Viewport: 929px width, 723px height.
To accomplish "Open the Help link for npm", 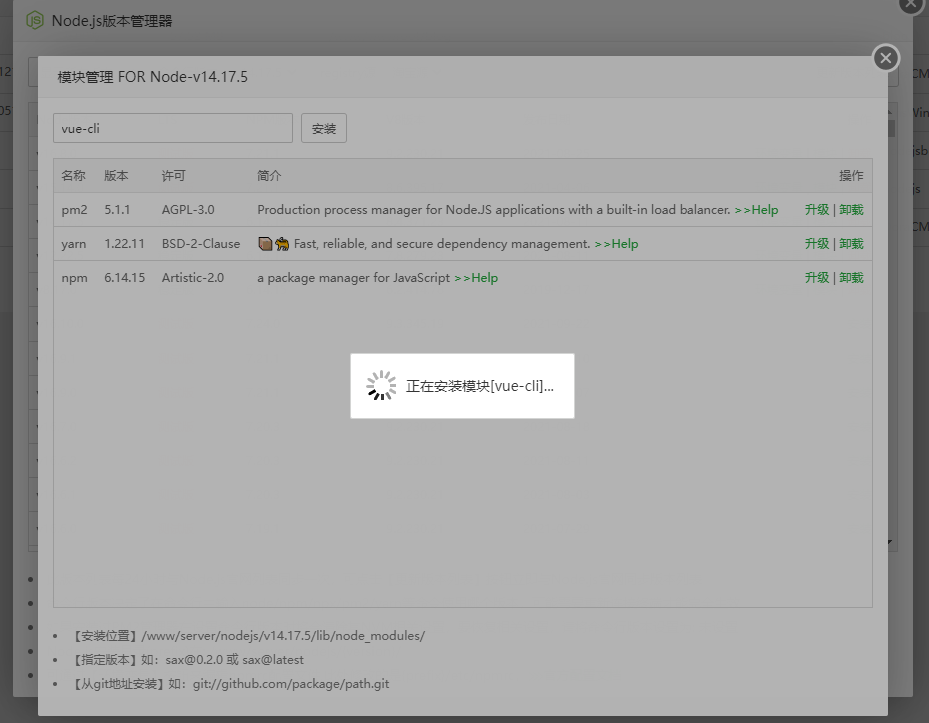I will click(476, 278).
